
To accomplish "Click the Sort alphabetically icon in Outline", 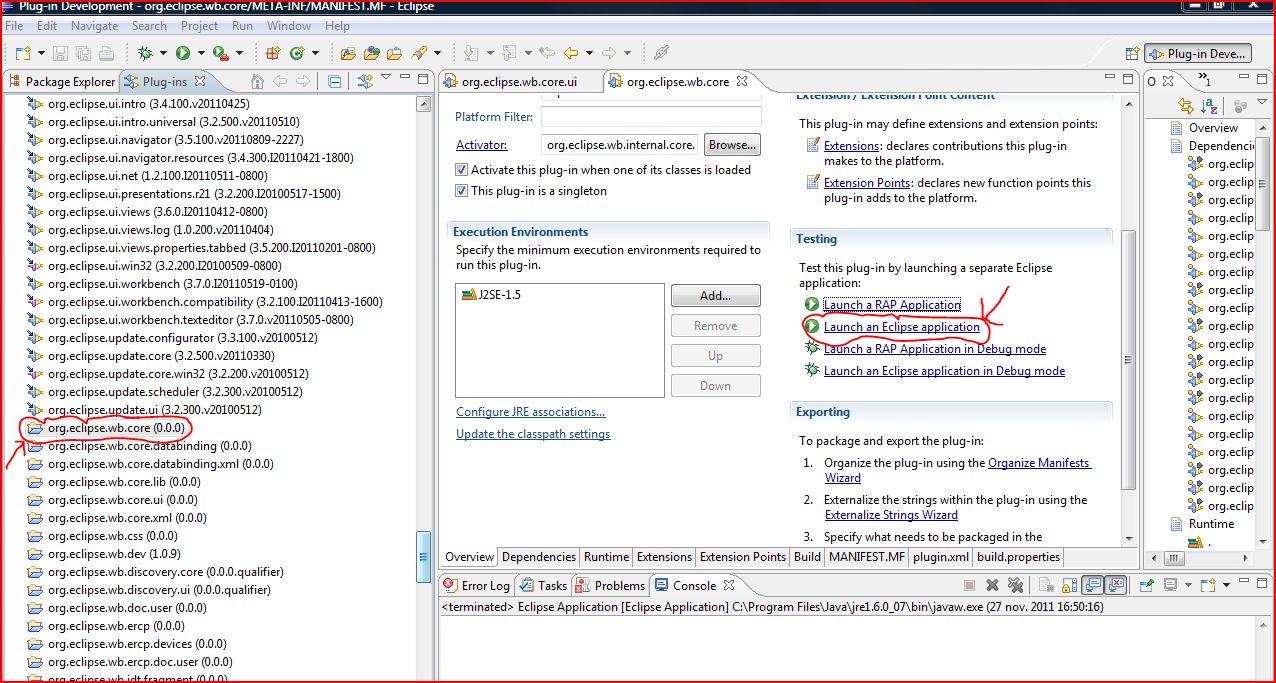I will click(1211, 106).
